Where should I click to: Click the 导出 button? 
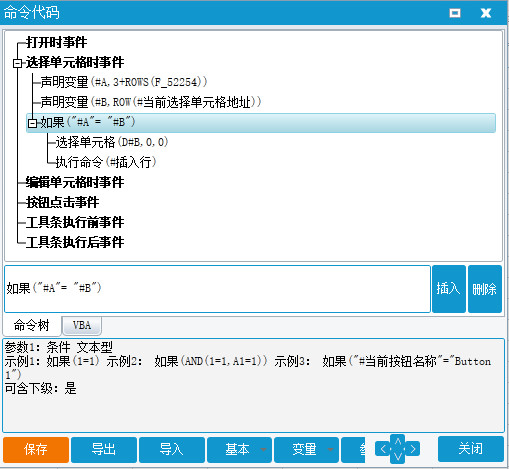click(x=104, y=450)
